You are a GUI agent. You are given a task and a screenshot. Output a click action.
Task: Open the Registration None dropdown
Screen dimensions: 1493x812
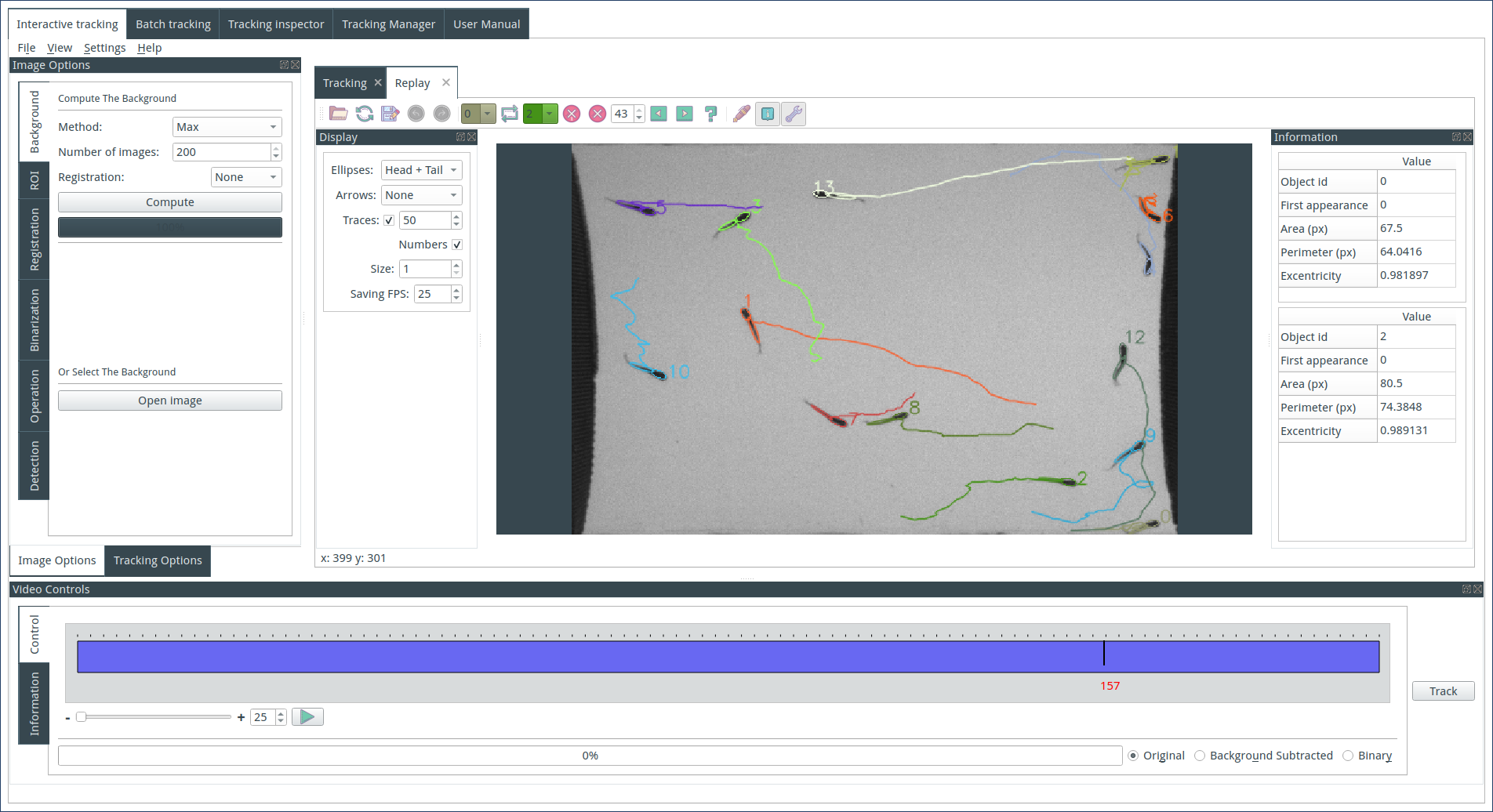pos(246,177)
